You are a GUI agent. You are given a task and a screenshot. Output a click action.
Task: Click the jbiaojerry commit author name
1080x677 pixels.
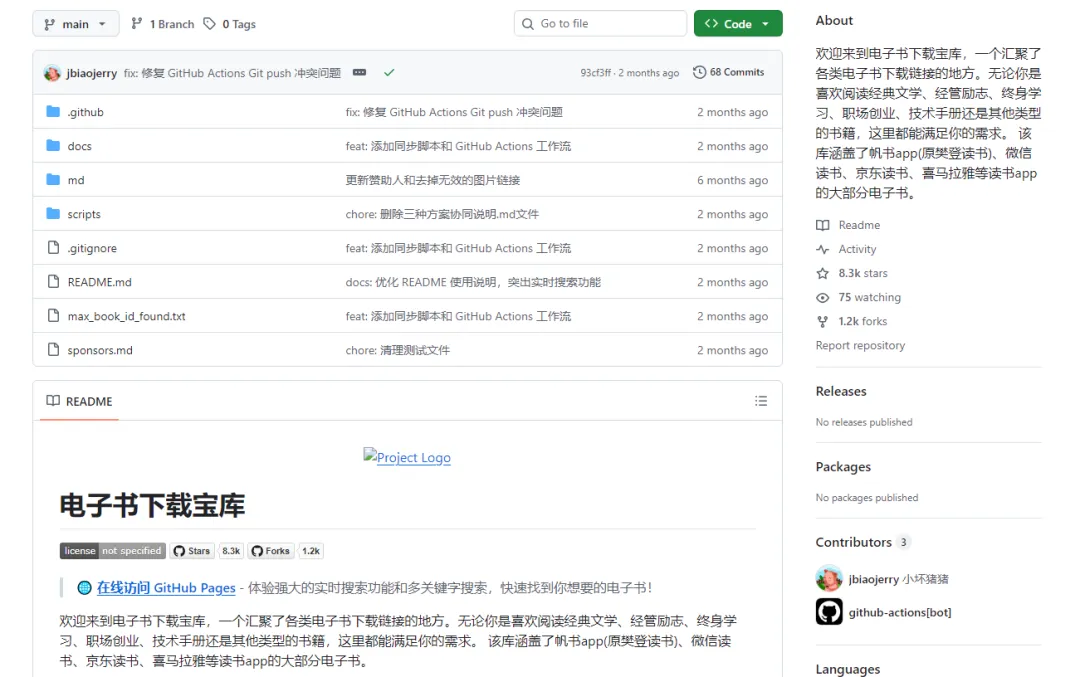tap(92, 73)
